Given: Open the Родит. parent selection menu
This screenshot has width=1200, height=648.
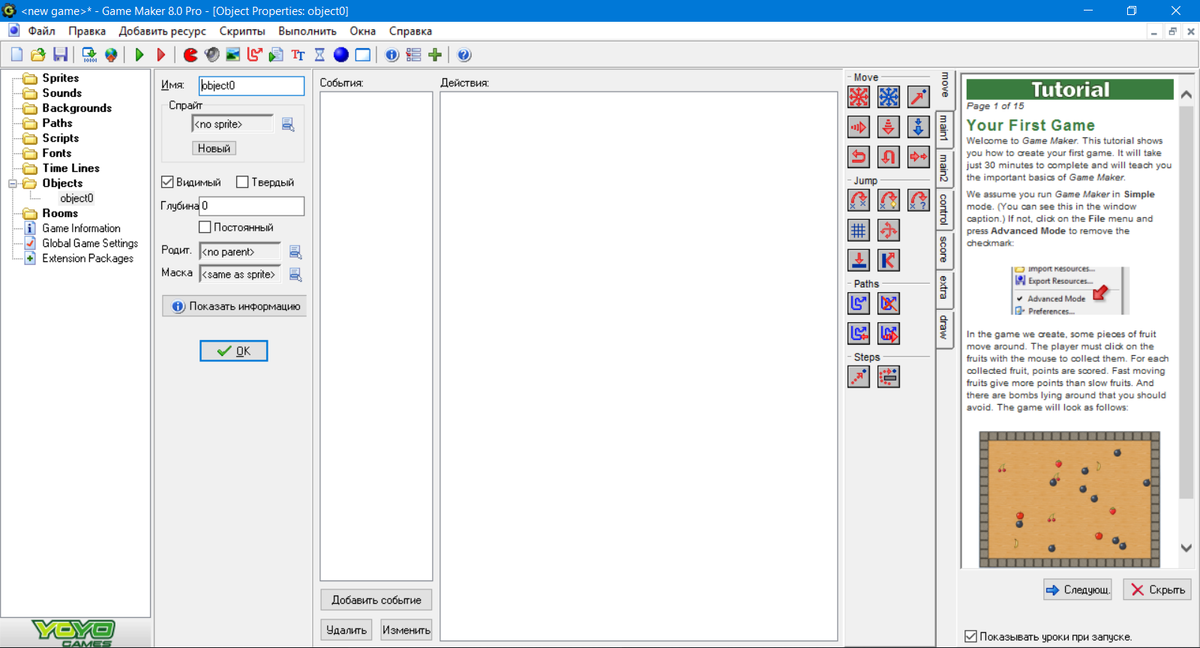Looking at the screenshot, I should [295, 252].
